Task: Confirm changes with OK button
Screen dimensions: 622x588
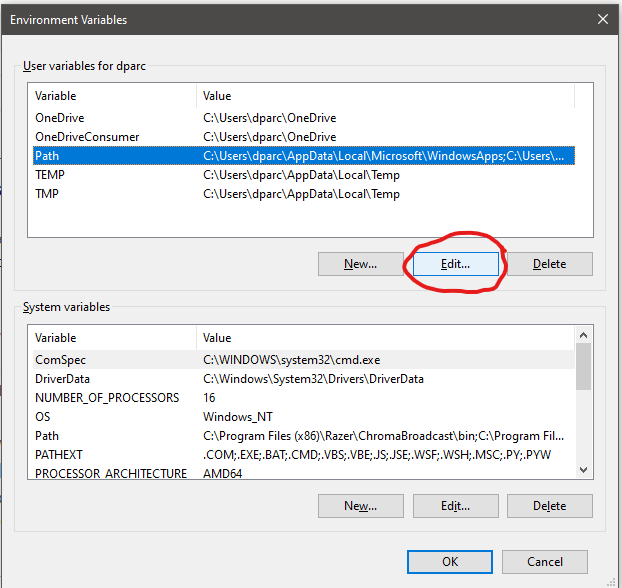Action: click(x=449, y=561)
